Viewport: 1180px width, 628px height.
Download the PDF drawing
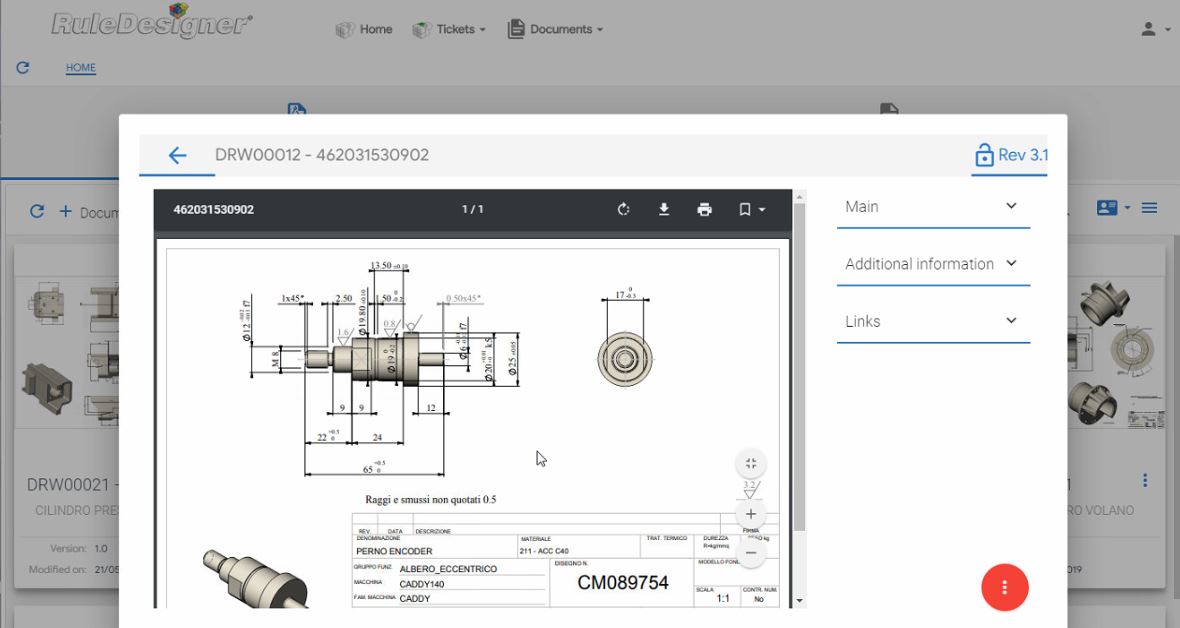click(x=664, y=209)
